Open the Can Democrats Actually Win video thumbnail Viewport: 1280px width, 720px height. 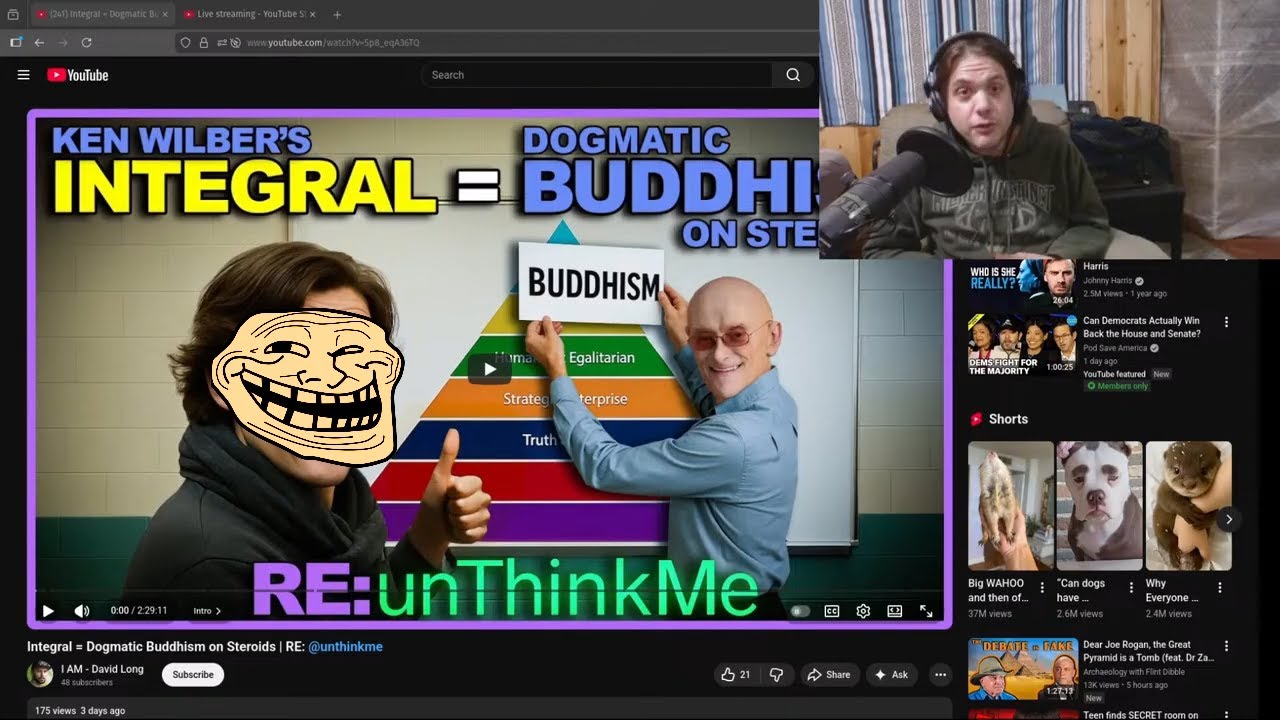(1022, 345)
